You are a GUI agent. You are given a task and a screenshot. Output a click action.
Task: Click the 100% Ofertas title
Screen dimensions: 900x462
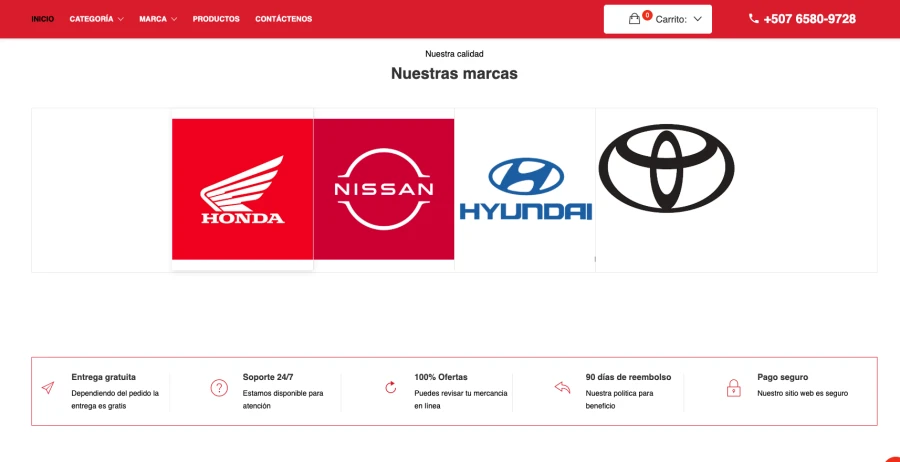click(441, 377)
